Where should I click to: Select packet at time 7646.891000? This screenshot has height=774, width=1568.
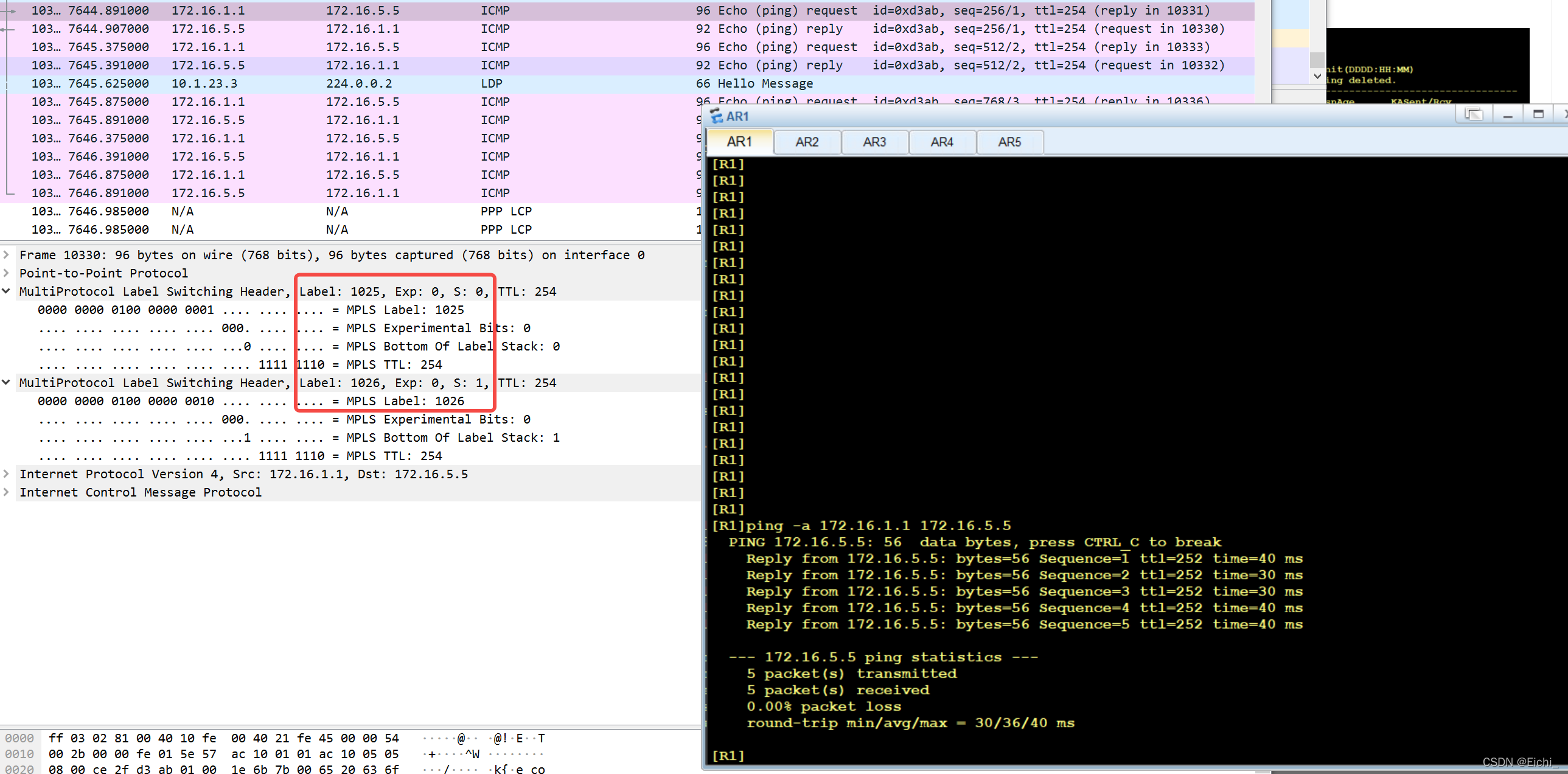tap(350, 193)
